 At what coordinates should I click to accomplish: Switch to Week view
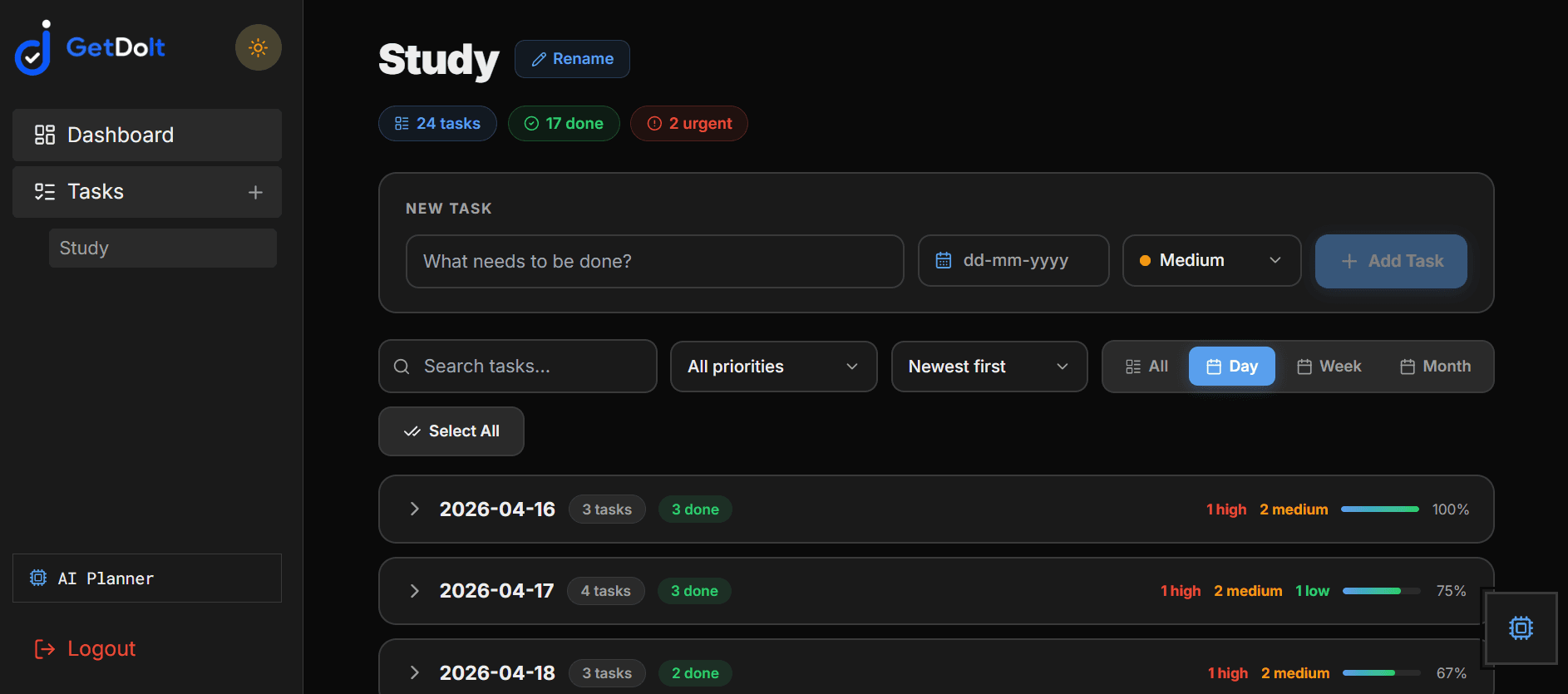click(x=1329, y=367)
